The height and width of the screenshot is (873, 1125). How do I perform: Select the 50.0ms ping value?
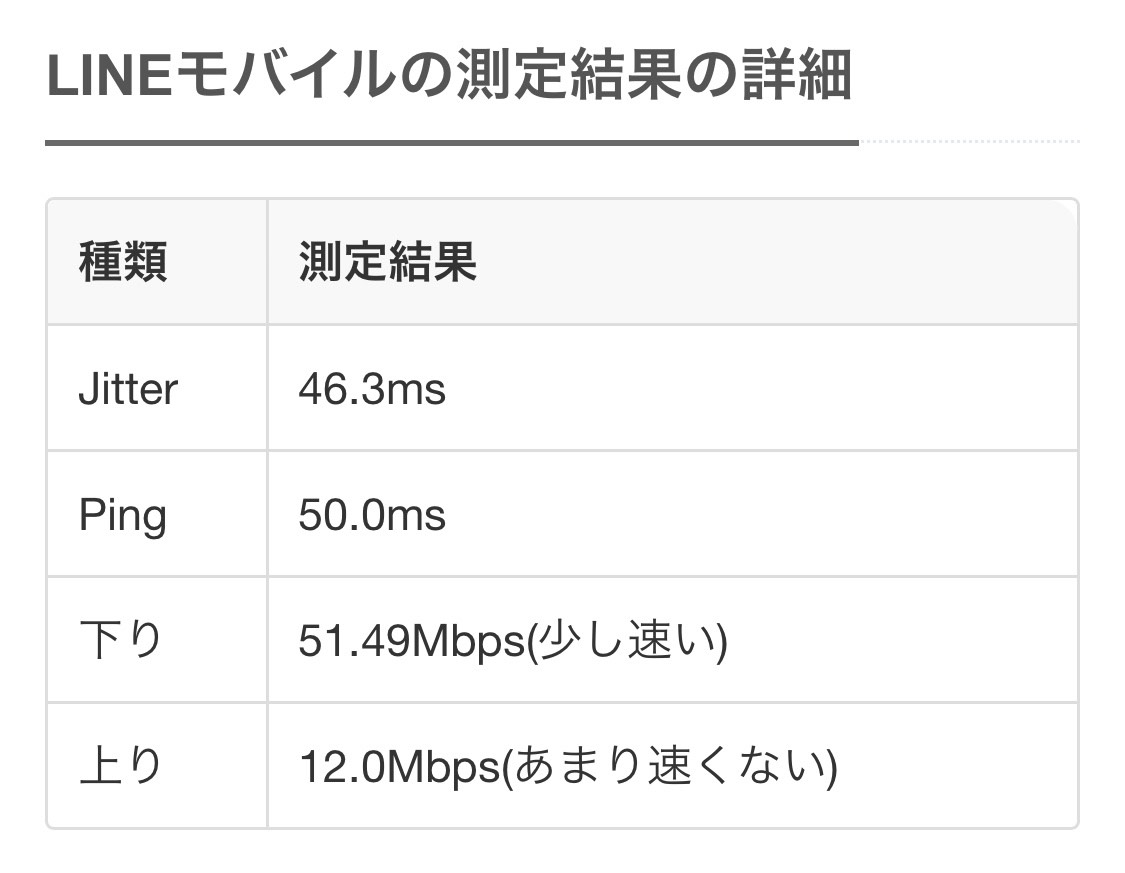click(x=372, y=515)
